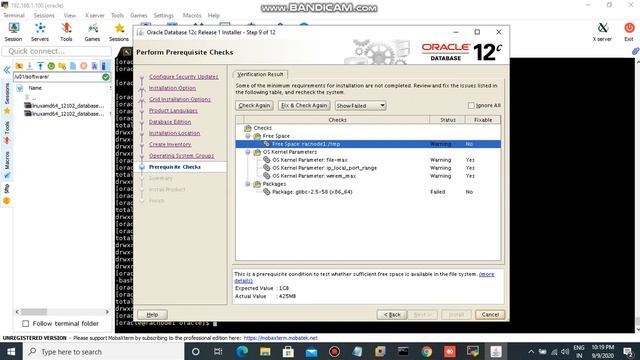Open the Settings menu
Screen dimensions: 640x360
(164, 15)
